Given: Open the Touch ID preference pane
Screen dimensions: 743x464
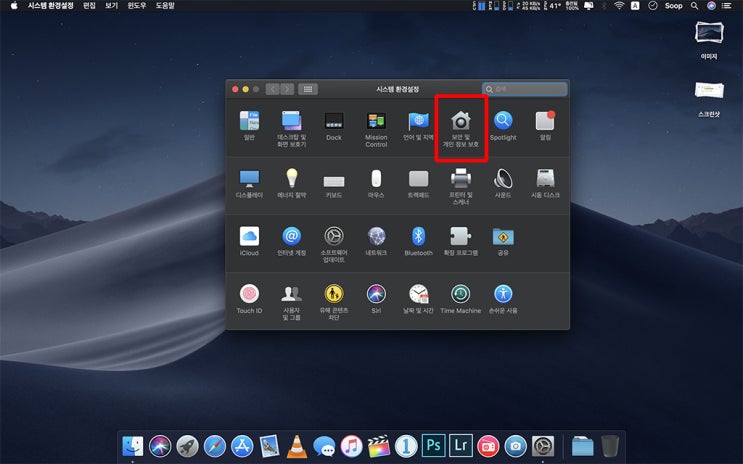Looking at the screenshot, I should coord(249,299).
